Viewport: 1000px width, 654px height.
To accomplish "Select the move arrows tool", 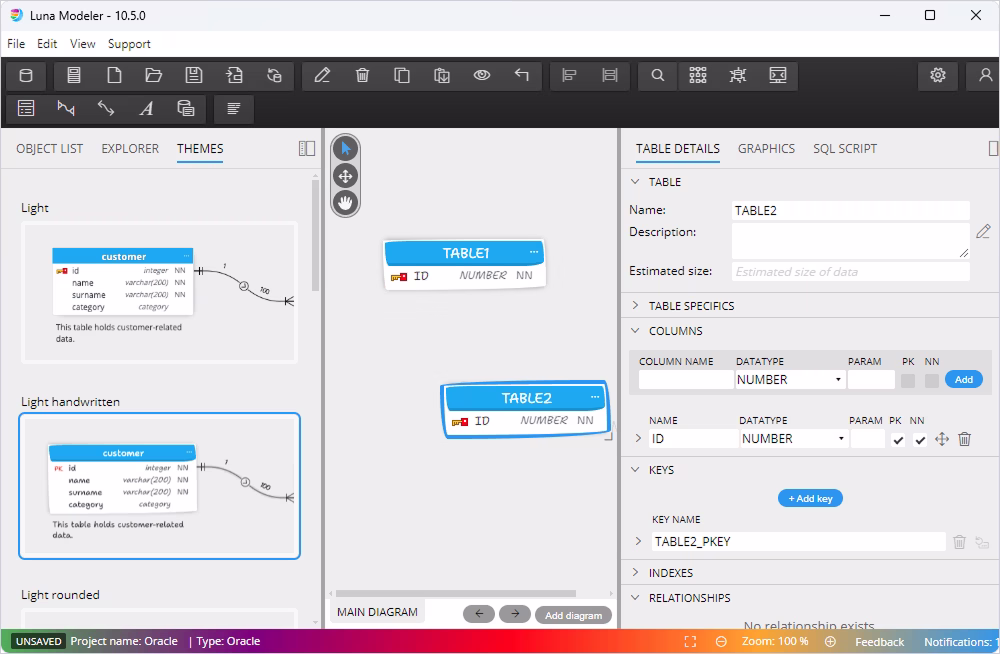I will pyautogui.click(x=346, y=176).
